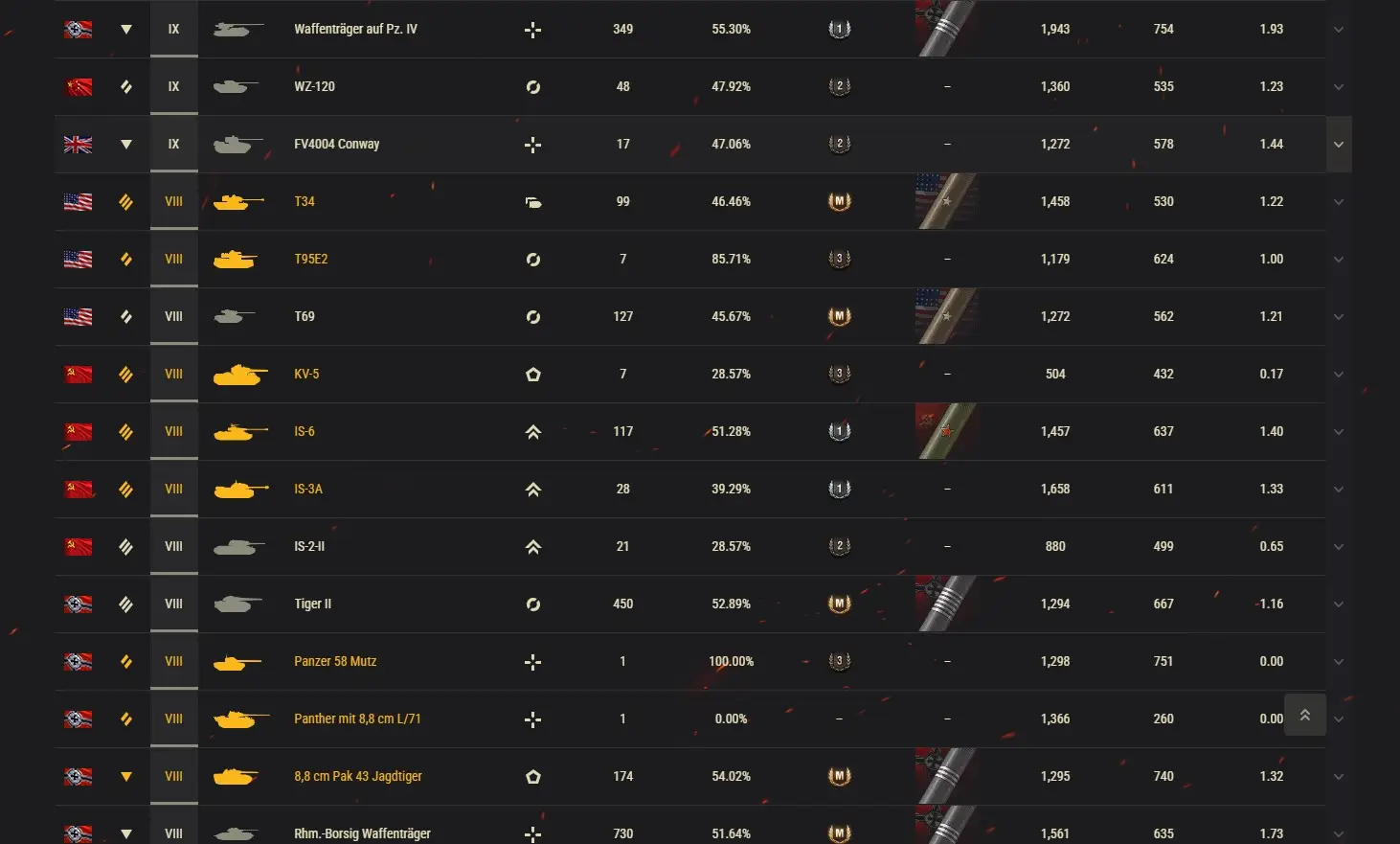Click the Ace Tanker badge for T69
Viewport: 1400px width, 844px height.
pos(839,316)
